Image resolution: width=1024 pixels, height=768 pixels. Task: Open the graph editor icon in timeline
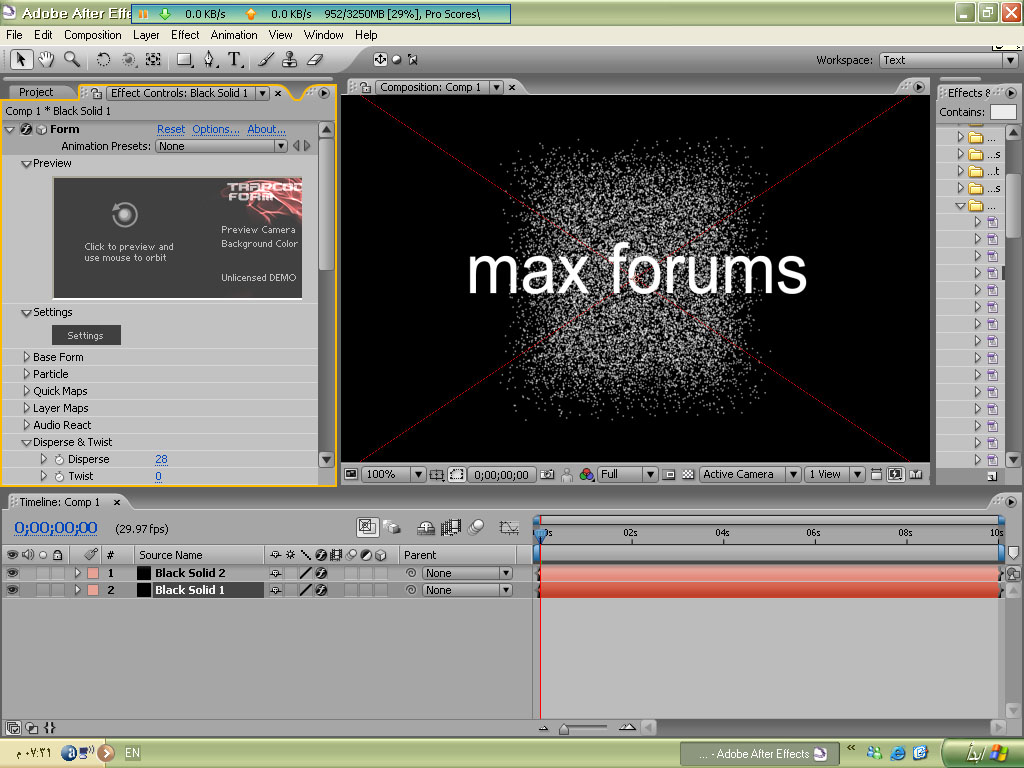[509, 528]
